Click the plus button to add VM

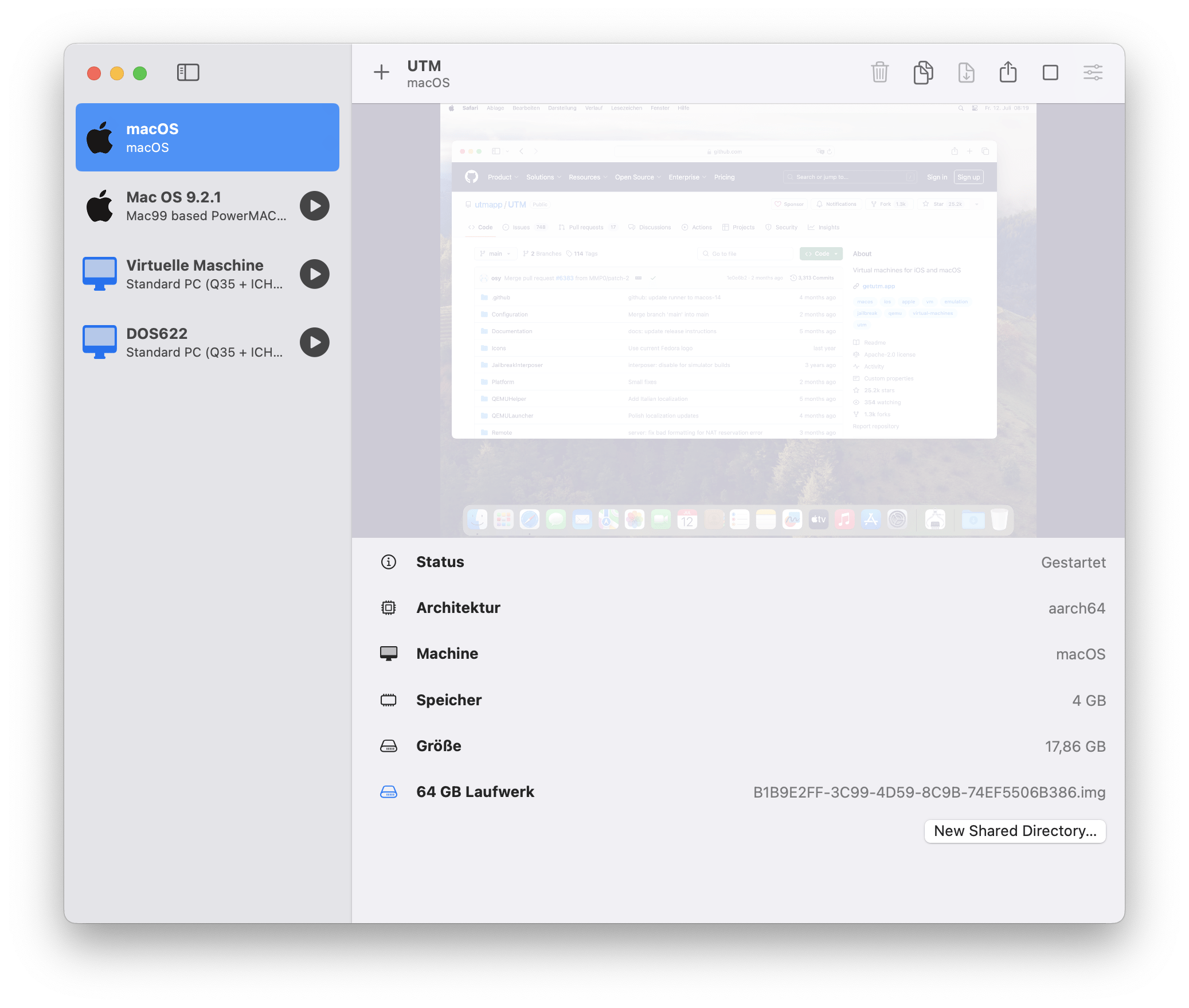coord(381,73)
